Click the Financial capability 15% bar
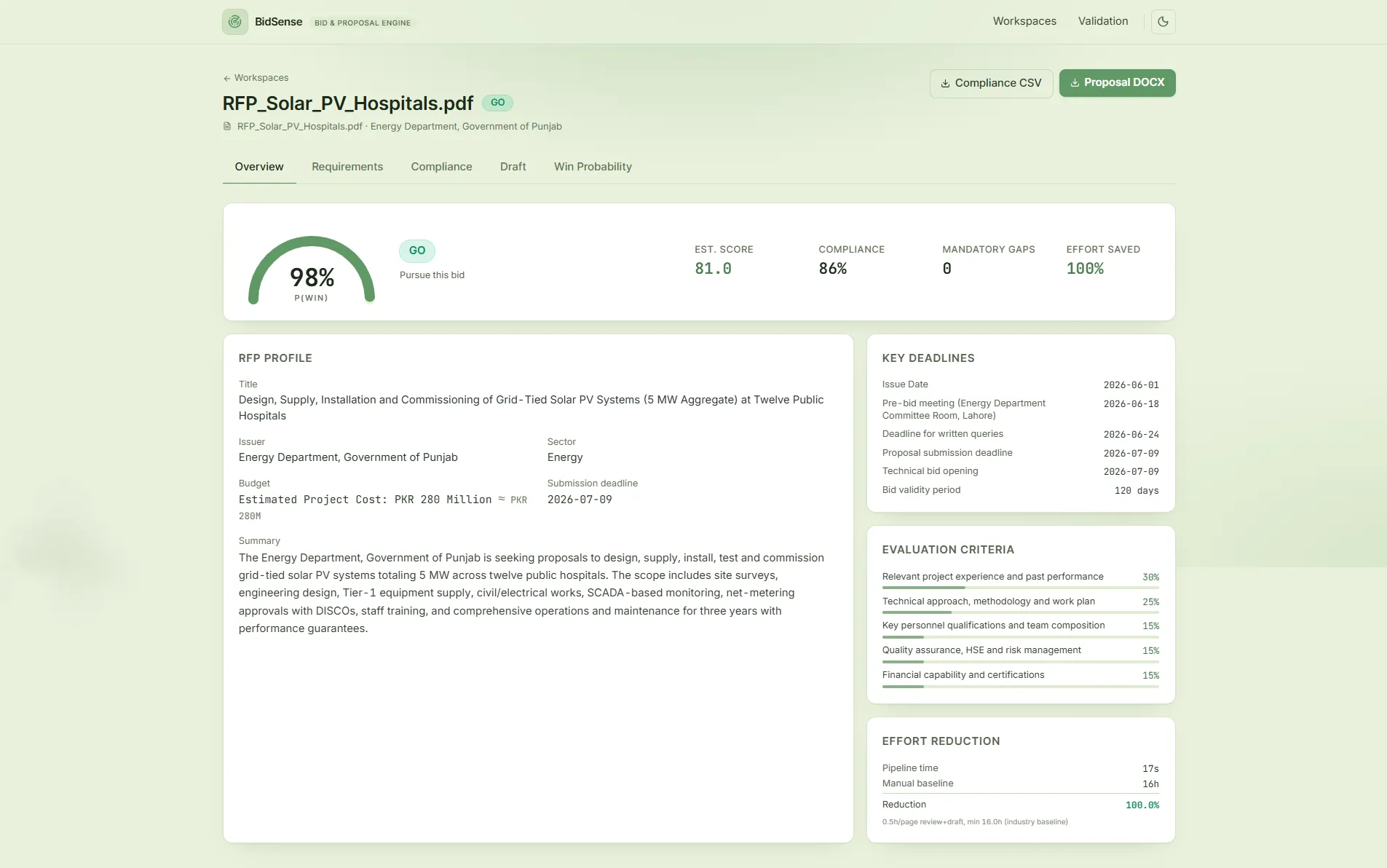 (1020, 686)
